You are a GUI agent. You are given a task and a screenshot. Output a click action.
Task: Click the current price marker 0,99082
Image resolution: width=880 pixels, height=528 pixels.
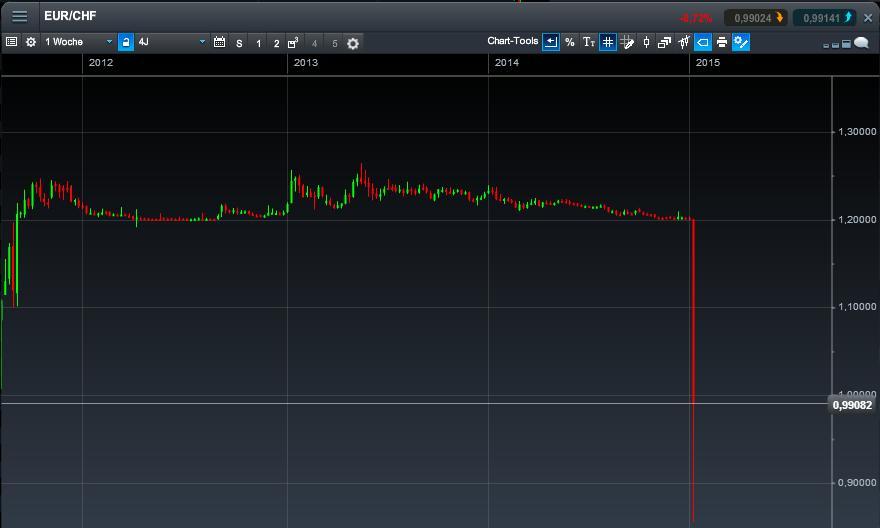coord(852,405)
